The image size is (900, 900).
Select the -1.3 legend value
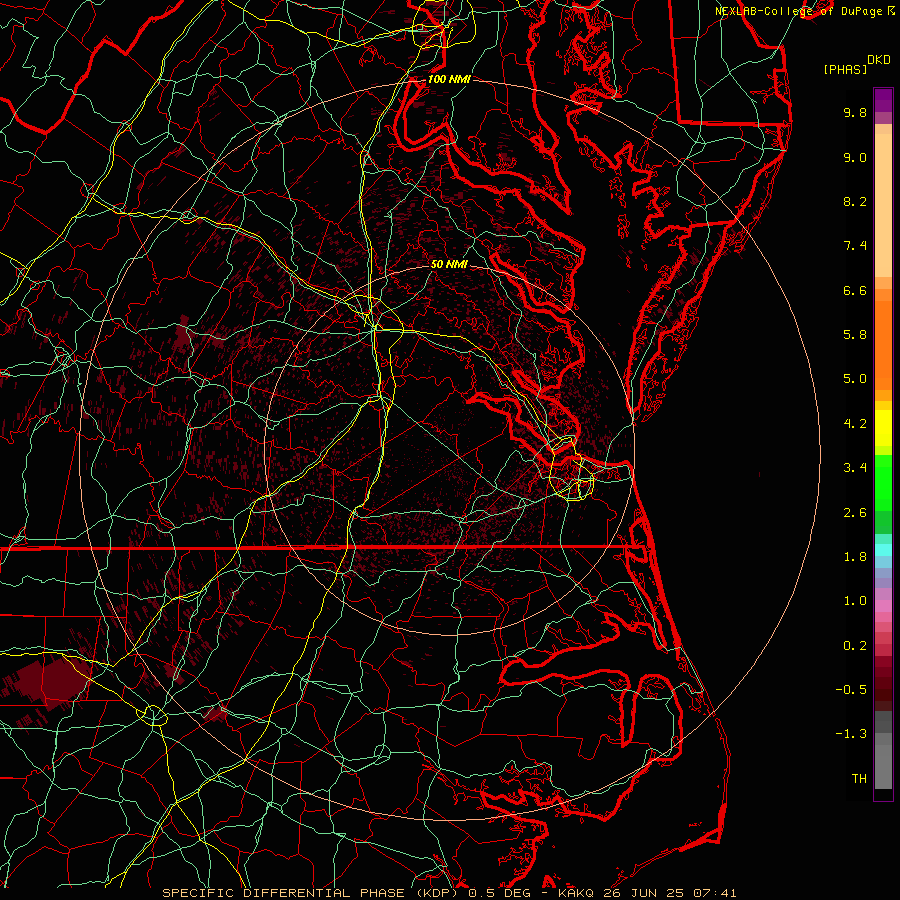(851, 734)
